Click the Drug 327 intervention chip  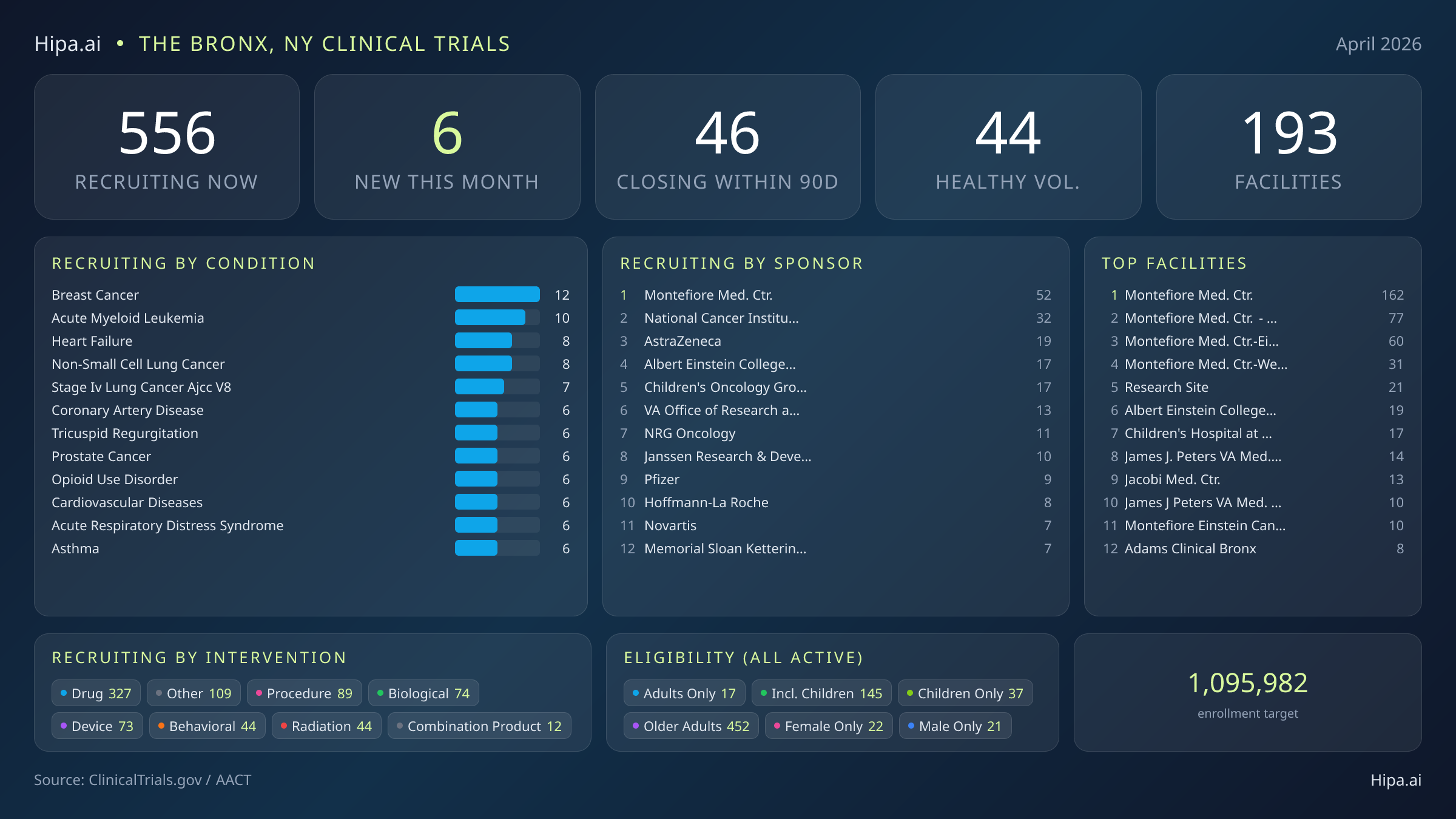point(96,693)
